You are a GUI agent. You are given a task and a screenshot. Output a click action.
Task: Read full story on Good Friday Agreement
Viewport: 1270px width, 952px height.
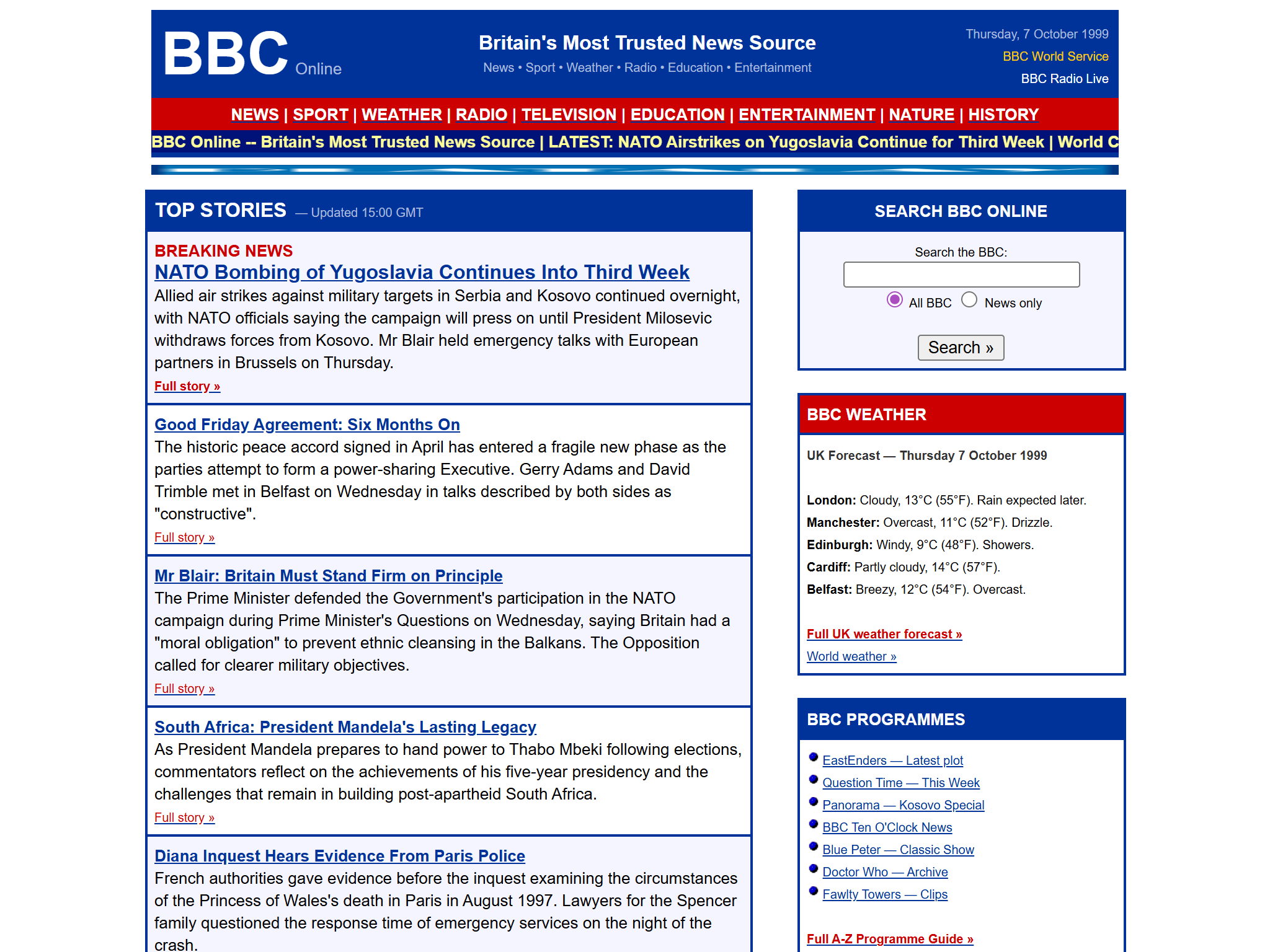tap(184, 537)
